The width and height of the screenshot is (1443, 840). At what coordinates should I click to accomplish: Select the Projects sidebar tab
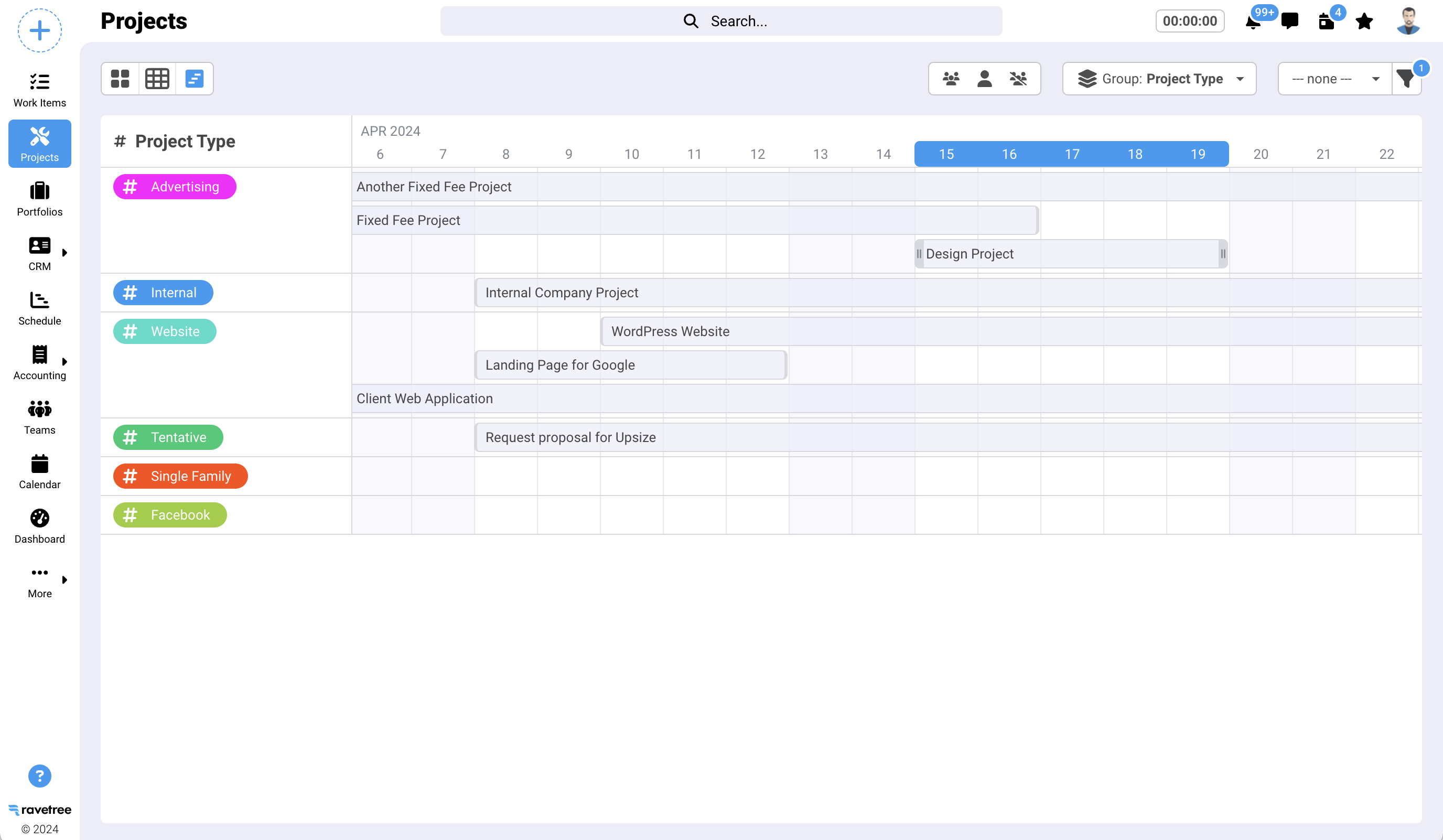coord(39,144)
